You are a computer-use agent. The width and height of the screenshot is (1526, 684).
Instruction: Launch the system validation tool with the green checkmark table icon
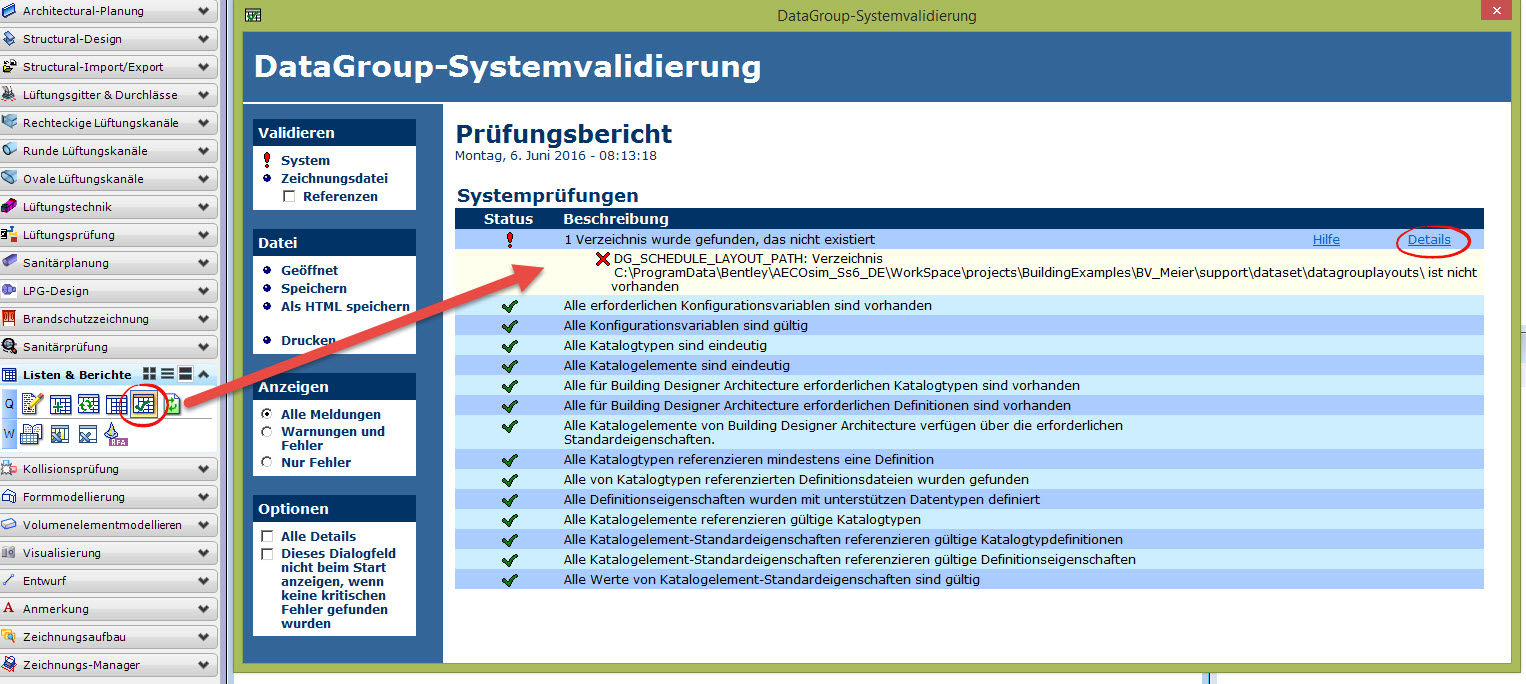click(x=144, y=404)
